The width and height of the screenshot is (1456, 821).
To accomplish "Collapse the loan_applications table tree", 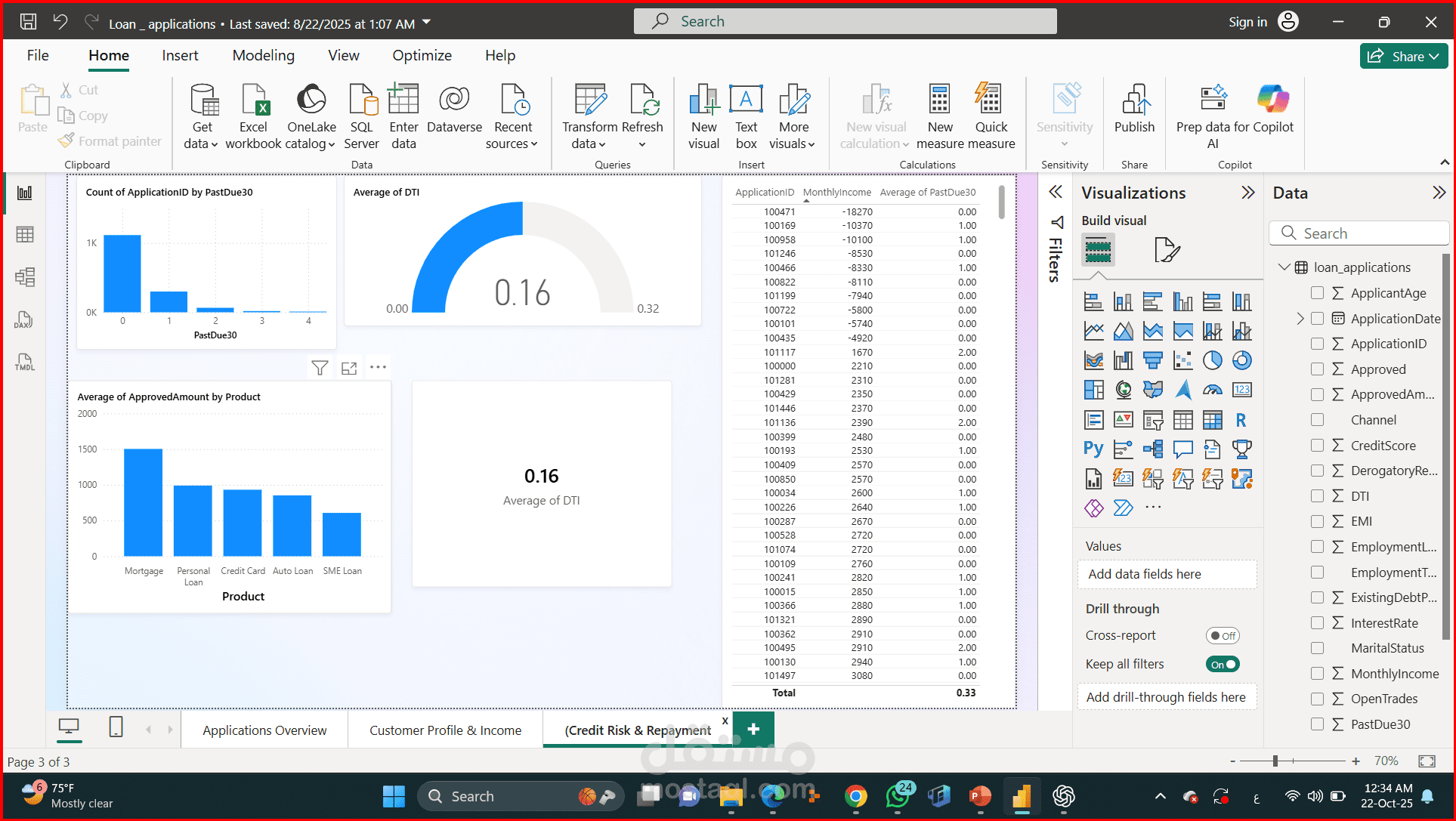I will pyautogui.click(x=1284, y=267).
